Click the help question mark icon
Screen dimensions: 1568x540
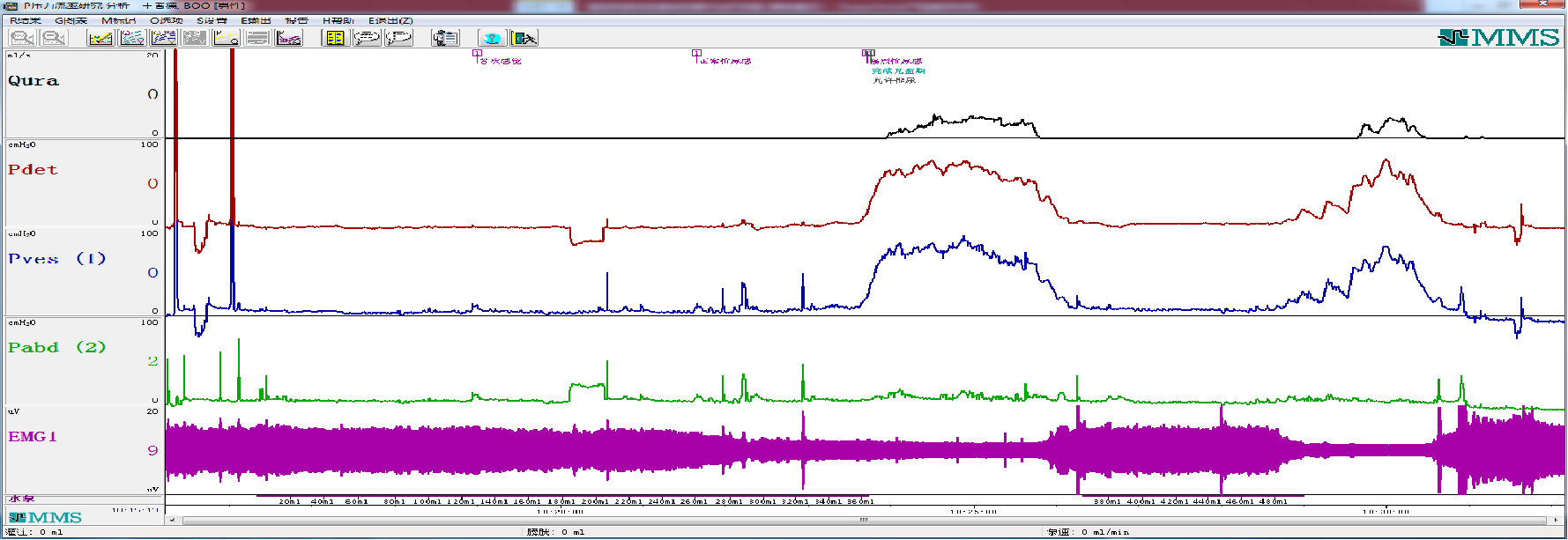coord(492,38)
